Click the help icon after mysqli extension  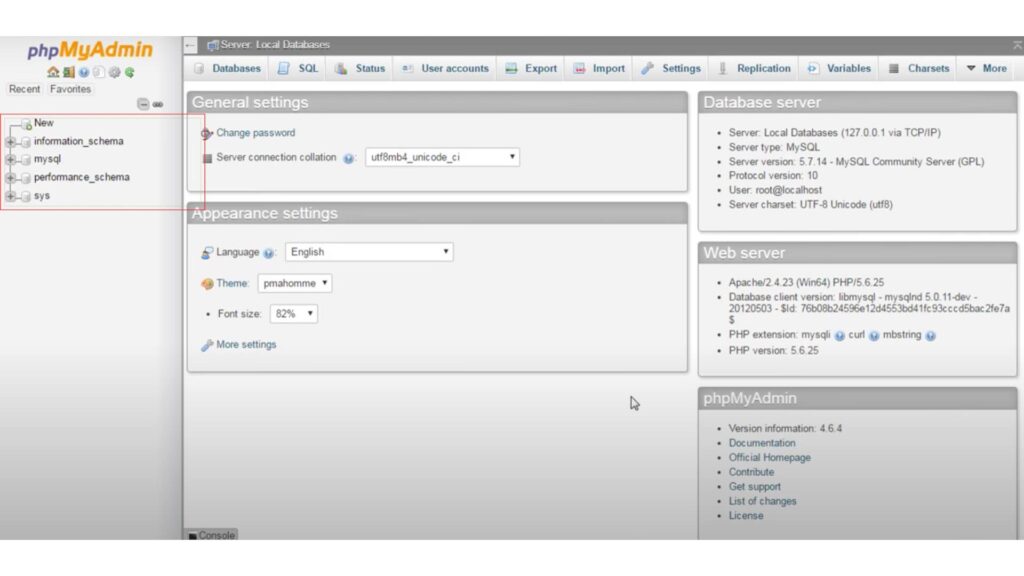coord(839,336)
